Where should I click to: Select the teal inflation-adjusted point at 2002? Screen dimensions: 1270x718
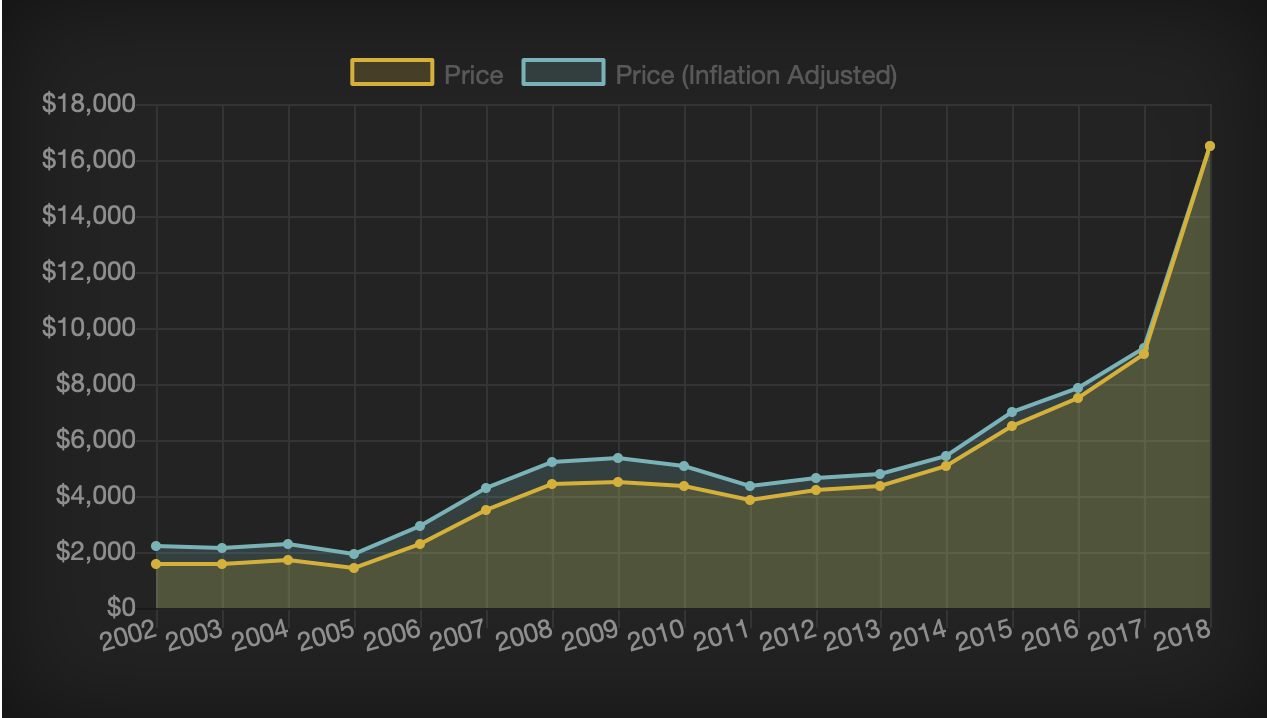click(156, 546)
